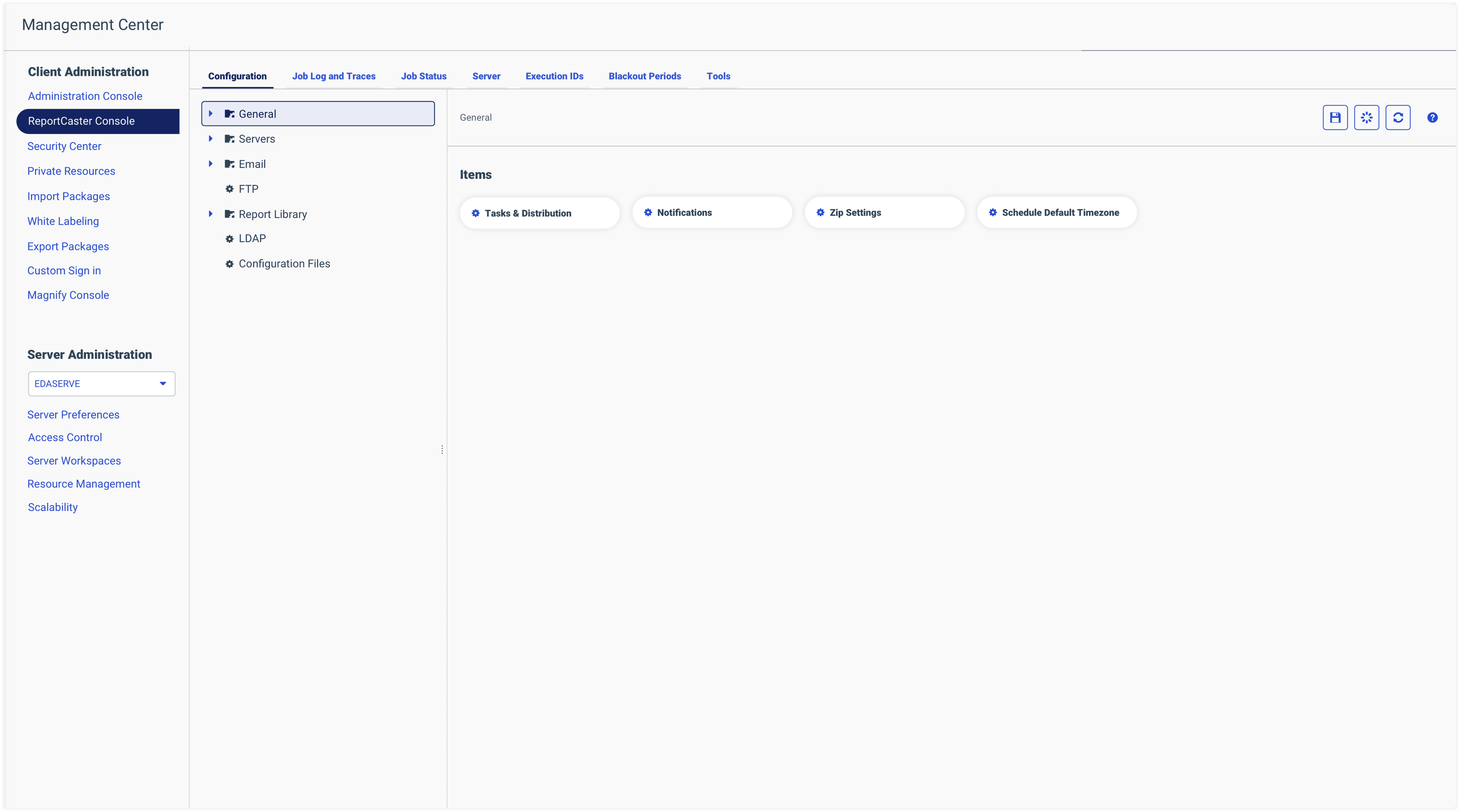Open Schedule Default Timezone item
Screen dimensions: 1460x812
[x=1056, y=212]
